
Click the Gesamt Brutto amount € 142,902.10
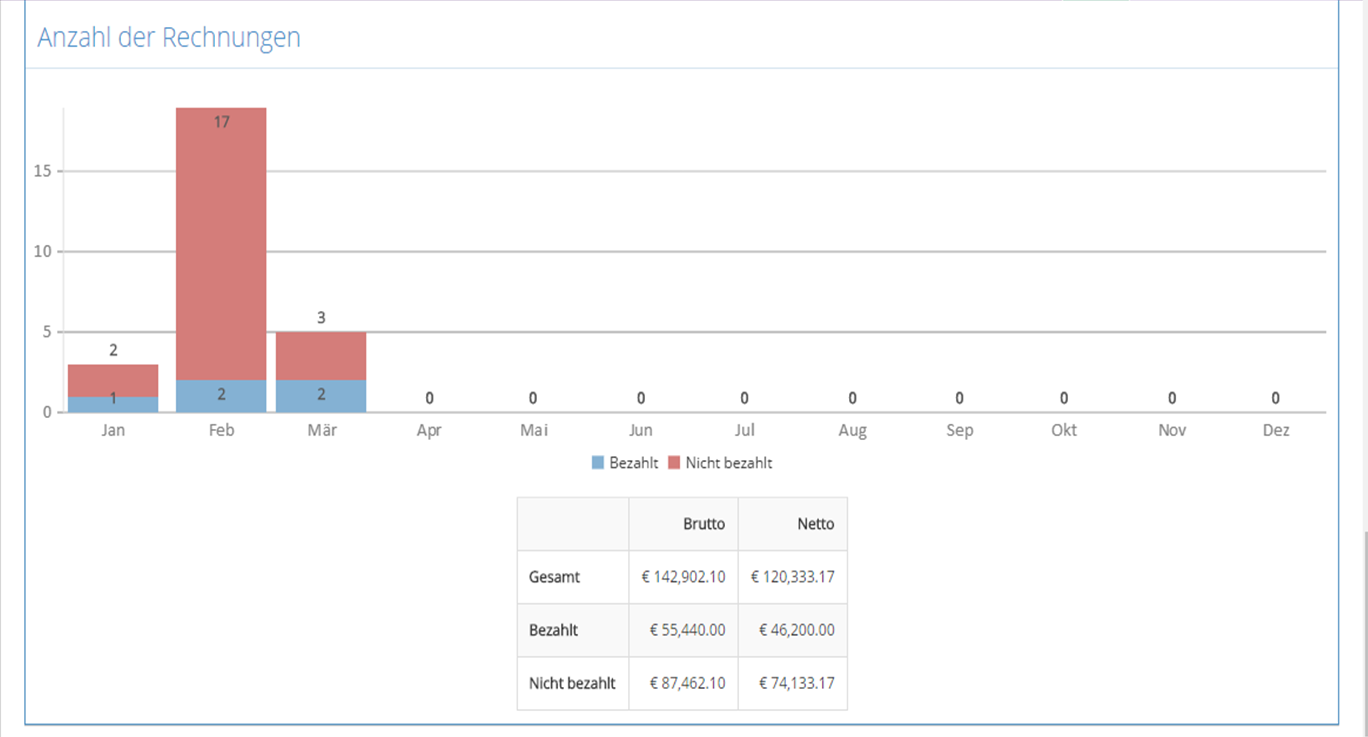684,577
